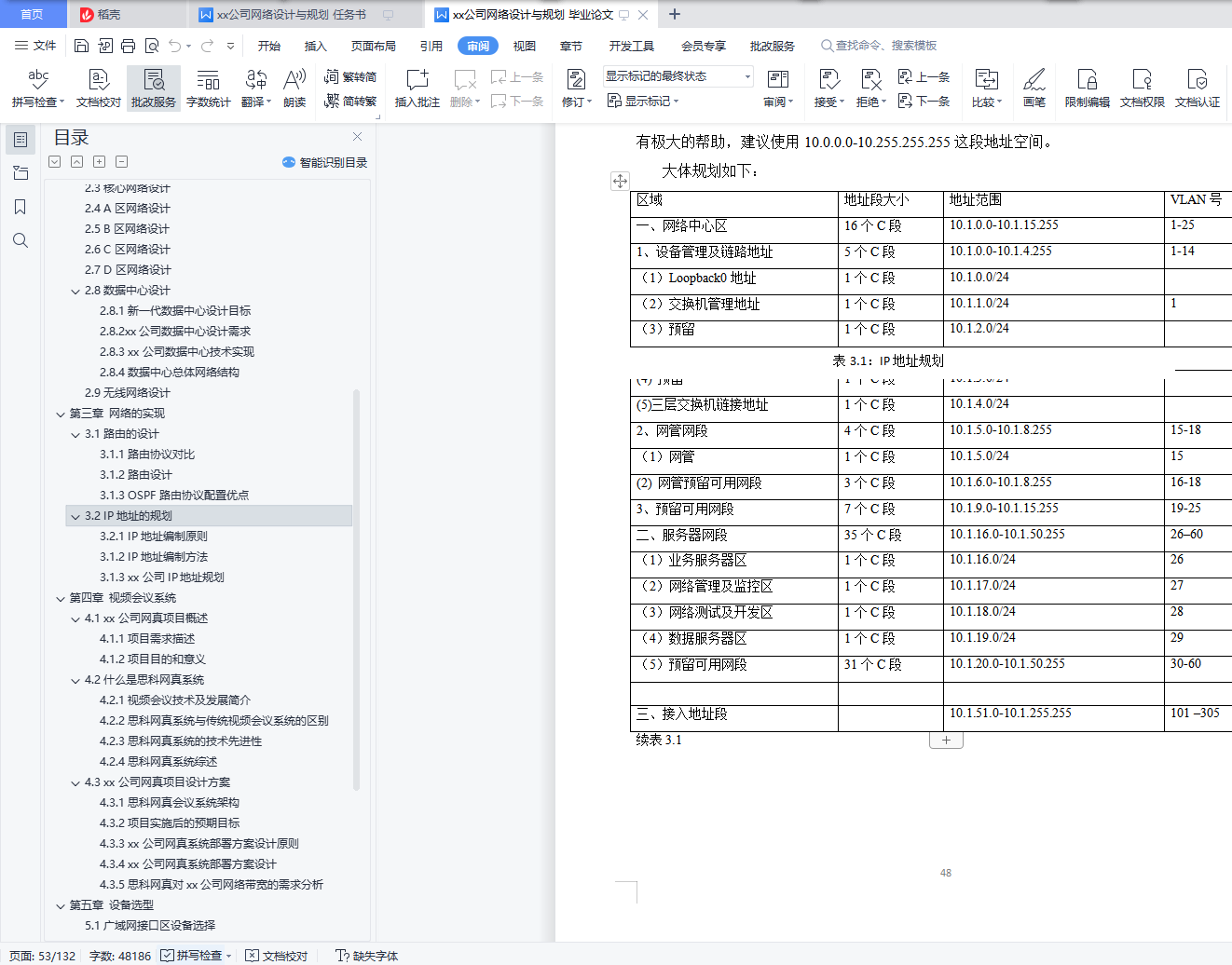Jump to 3.1.3 OSPF 路由协议配置优点 heading
The height and width of the screenshot is (965, 1232).
click(x=174, y=496)
